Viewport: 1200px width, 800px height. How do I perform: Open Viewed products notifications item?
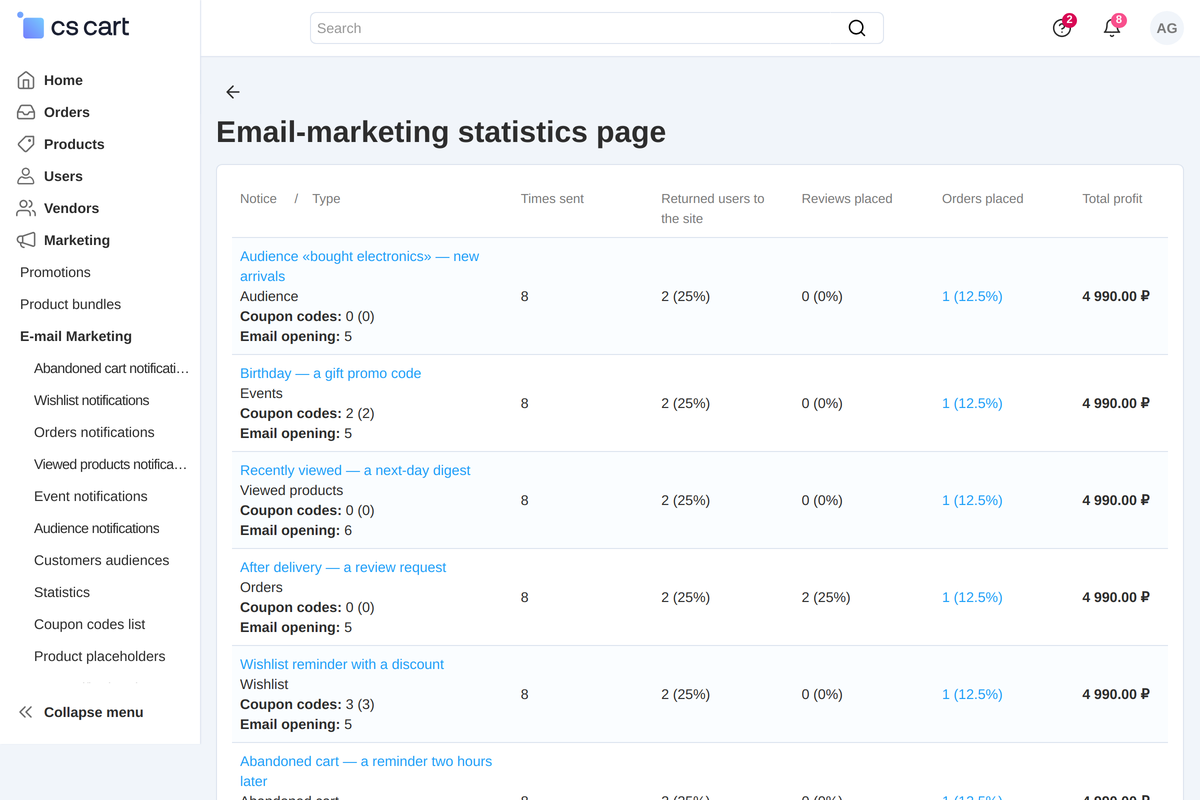pos(110,464)
